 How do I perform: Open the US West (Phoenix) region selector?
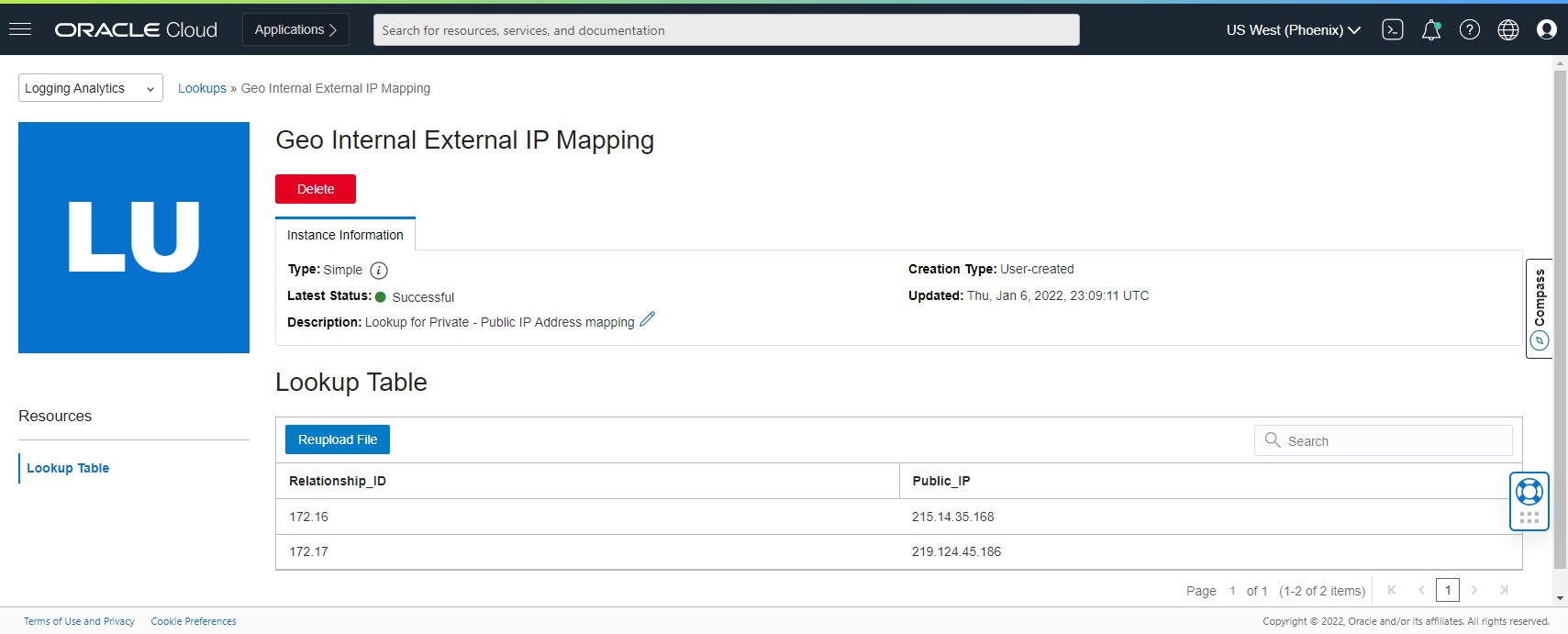tap(1293, 29)
